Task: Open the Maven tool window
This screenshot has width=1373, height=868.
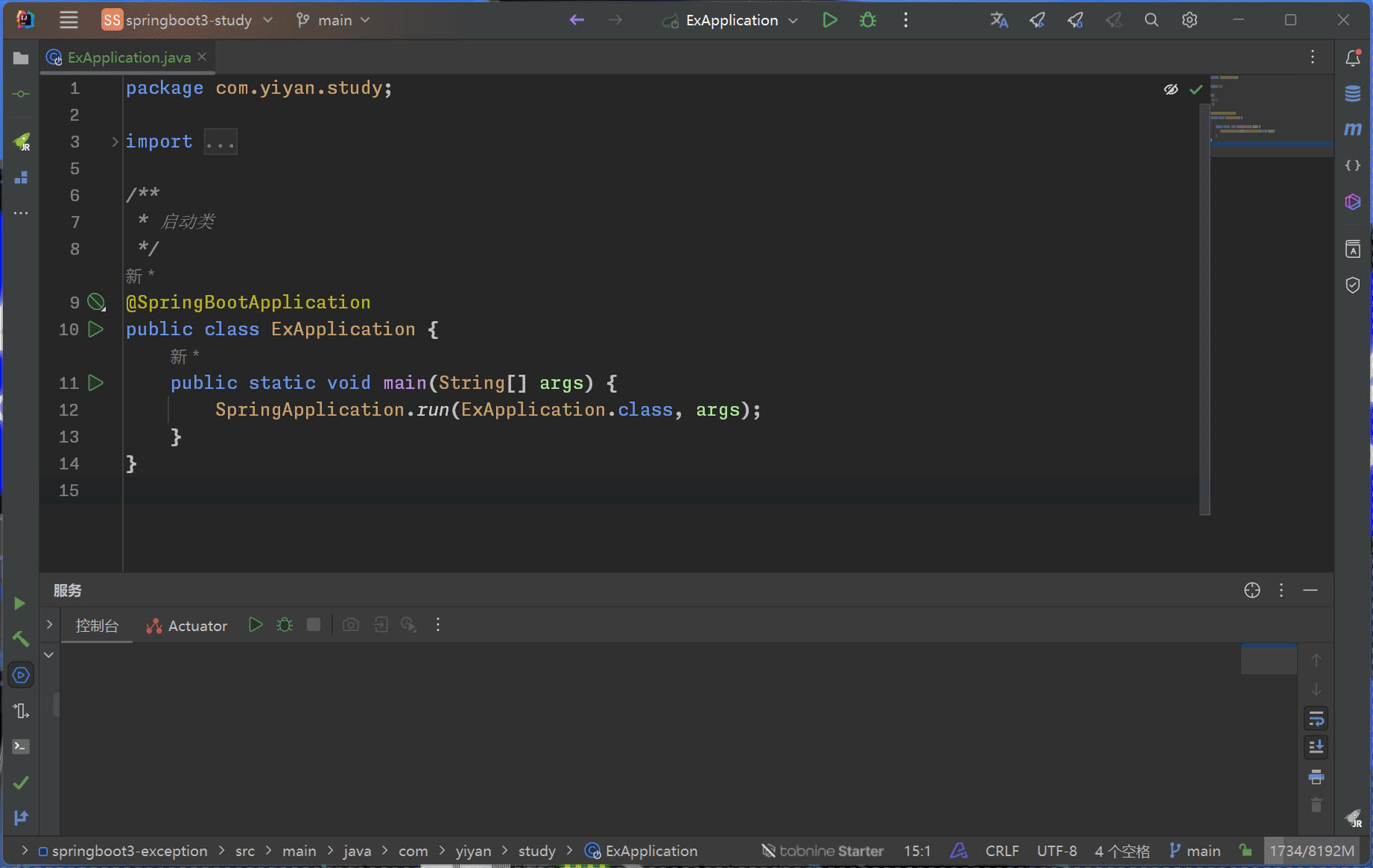Action: (1353, 130)
